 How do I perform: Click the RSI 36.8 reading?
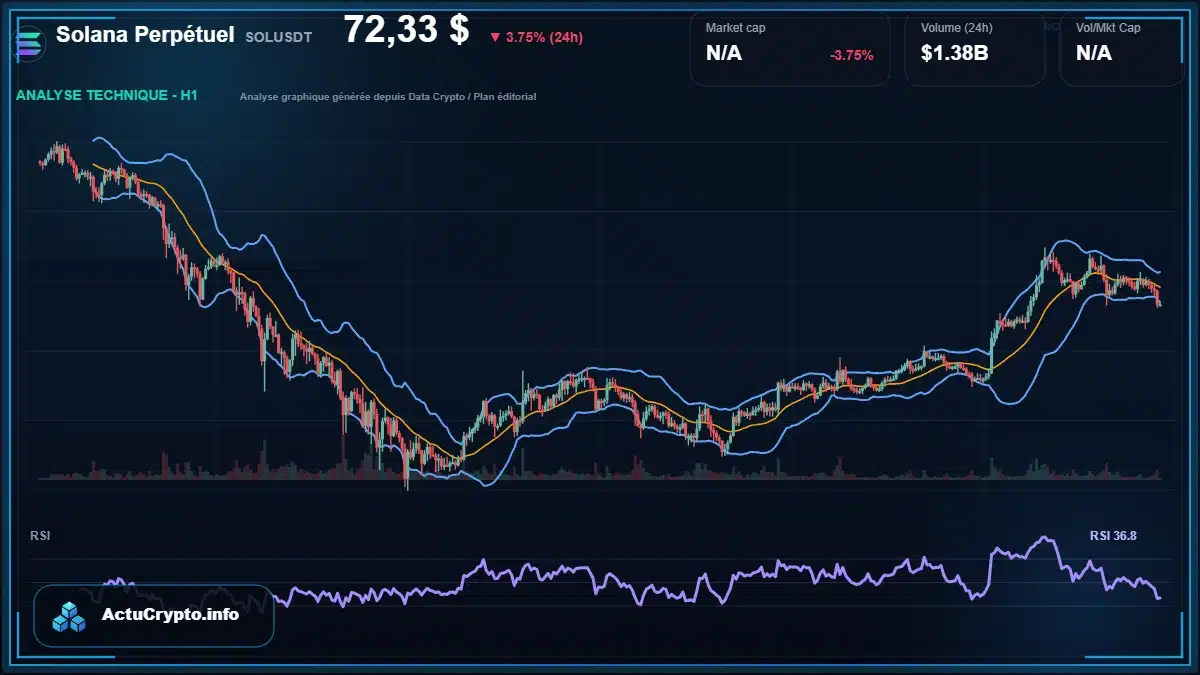[x=1113, y=536]
